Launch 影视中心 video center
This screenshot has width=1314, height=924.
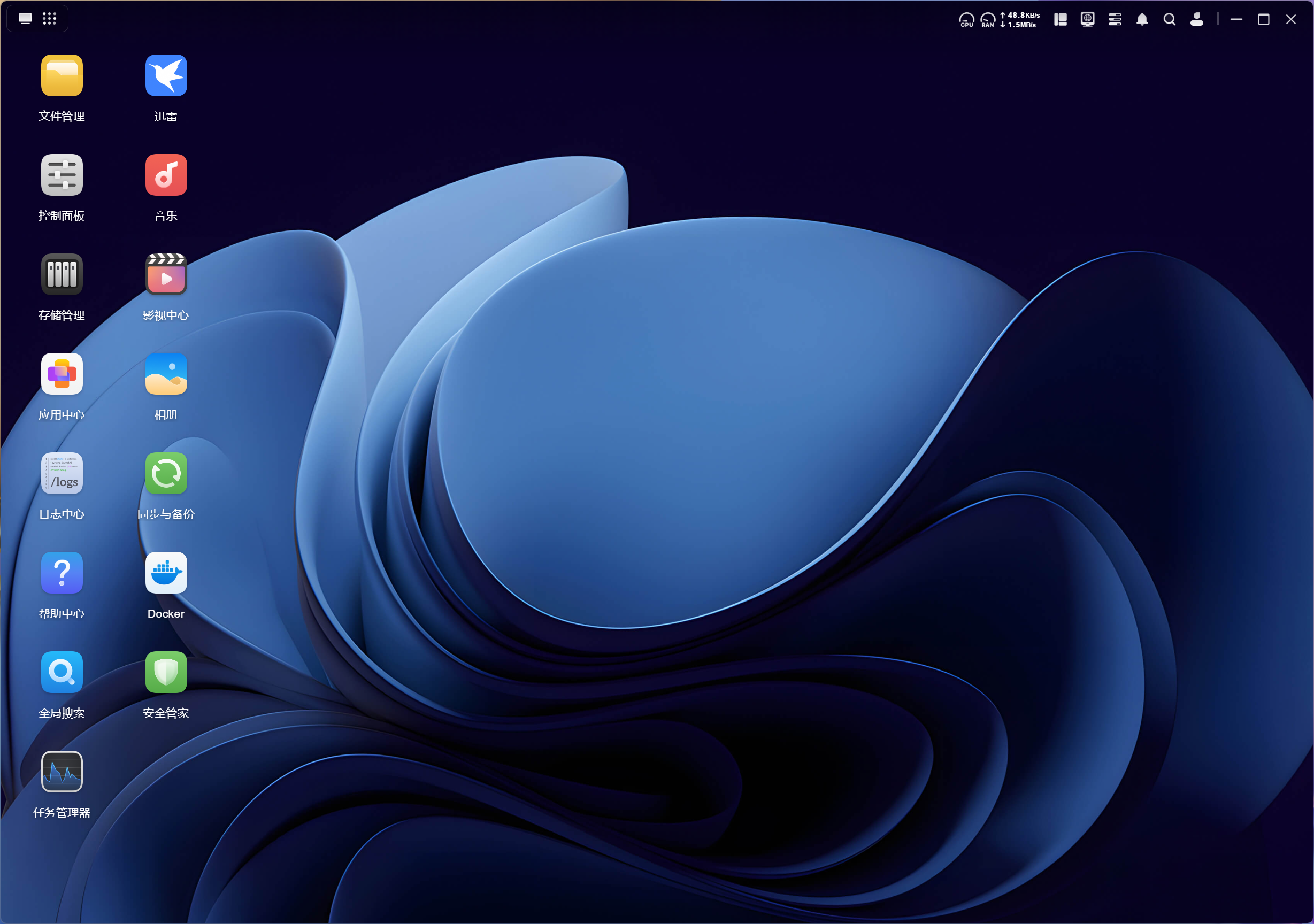coord(166,275)
